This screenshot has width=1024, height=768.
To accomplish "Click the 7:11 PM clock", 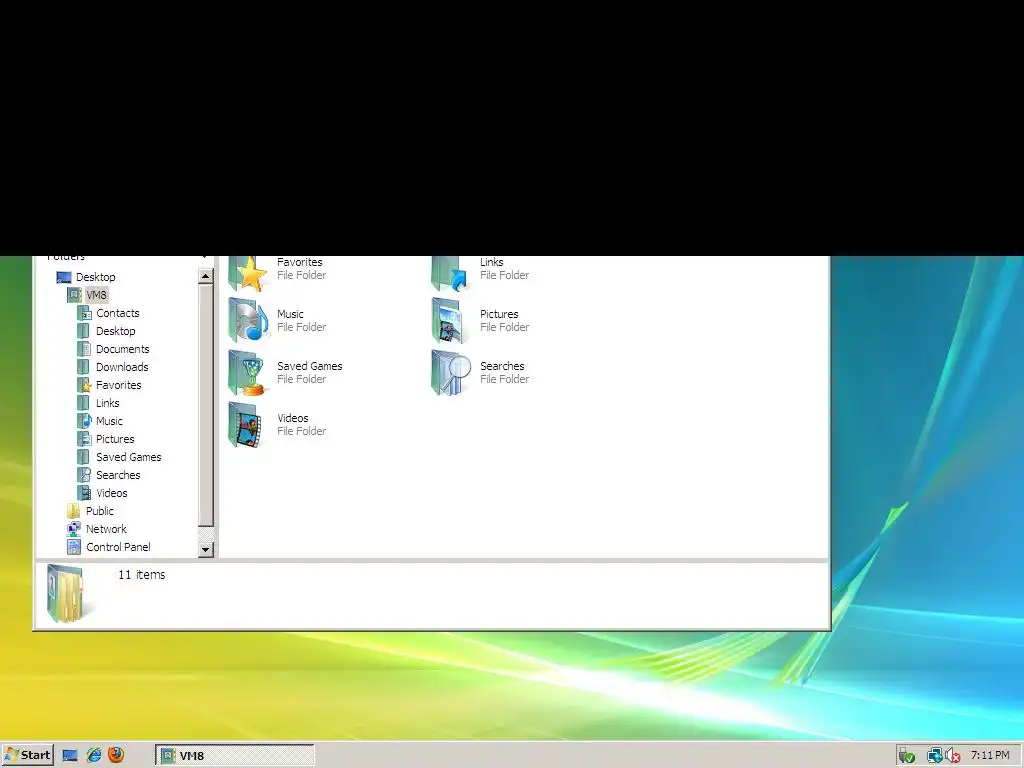I will click(x=990, y=755).
